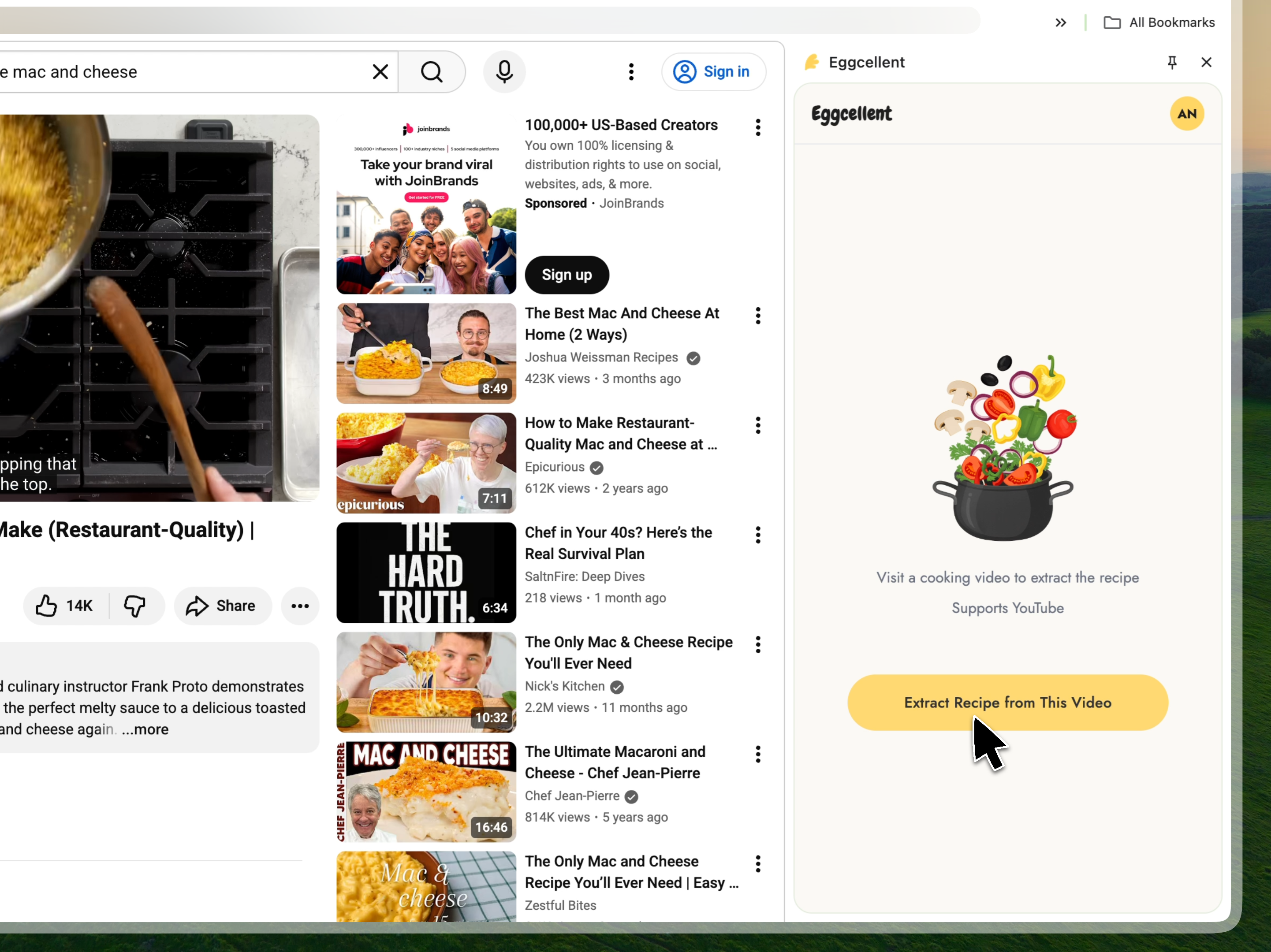1271x952 pixels.
Task: Open YouTube settings three-dot menu
Action: (631, 72)
